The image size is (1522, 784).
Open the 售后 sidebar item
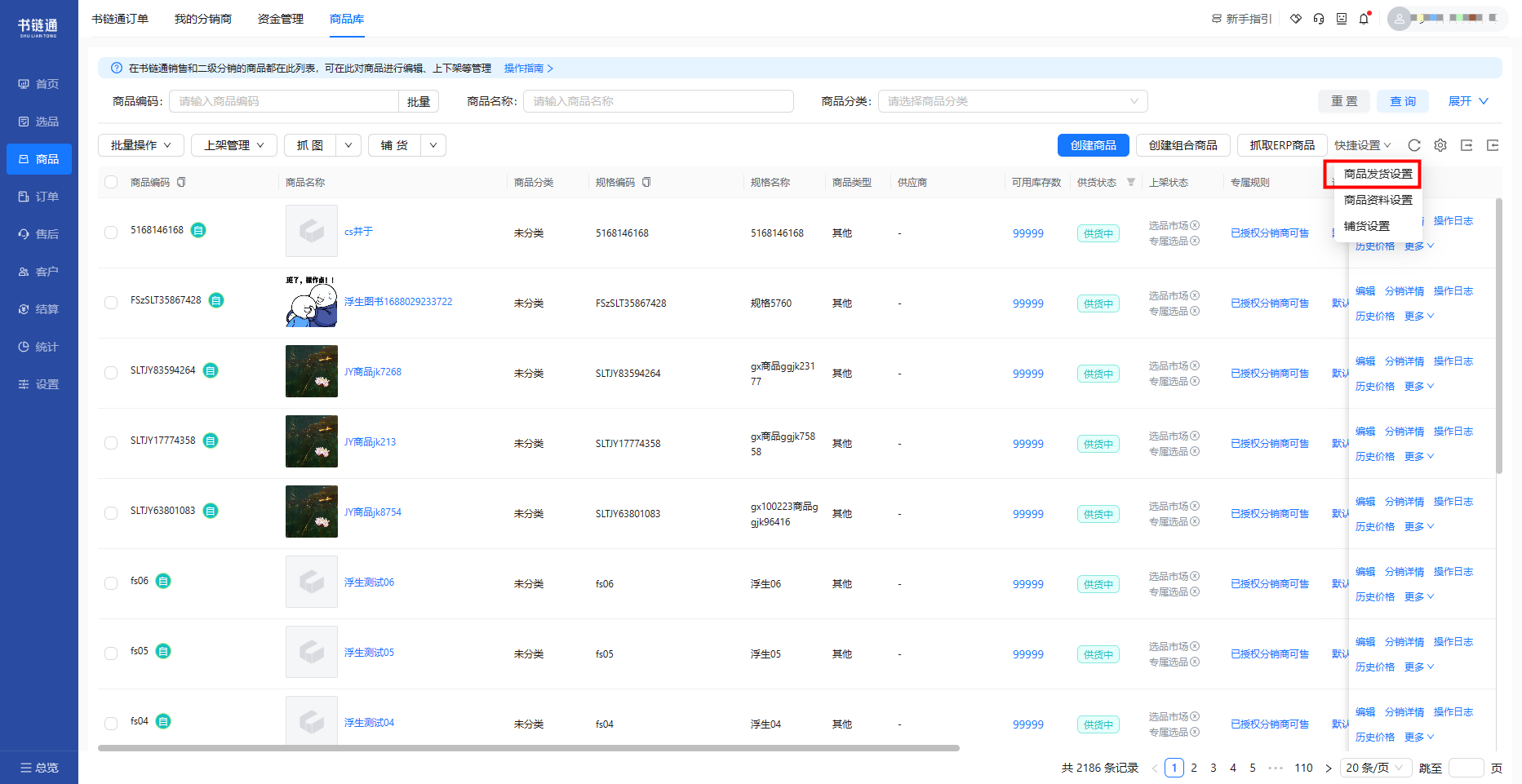[x=39, y=234]
